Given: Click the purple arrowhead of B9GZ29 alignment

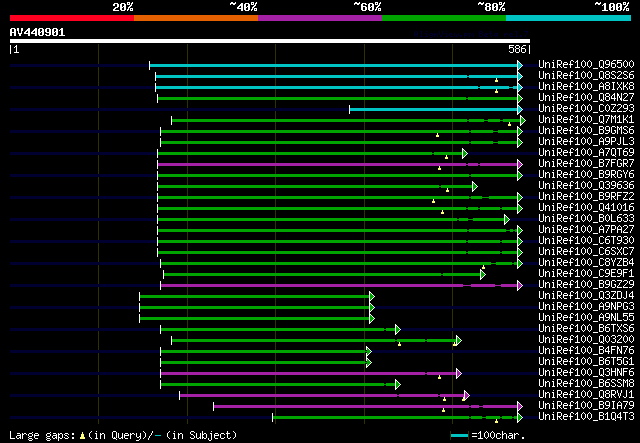Looking at the screenshot, I should [520, 285].
